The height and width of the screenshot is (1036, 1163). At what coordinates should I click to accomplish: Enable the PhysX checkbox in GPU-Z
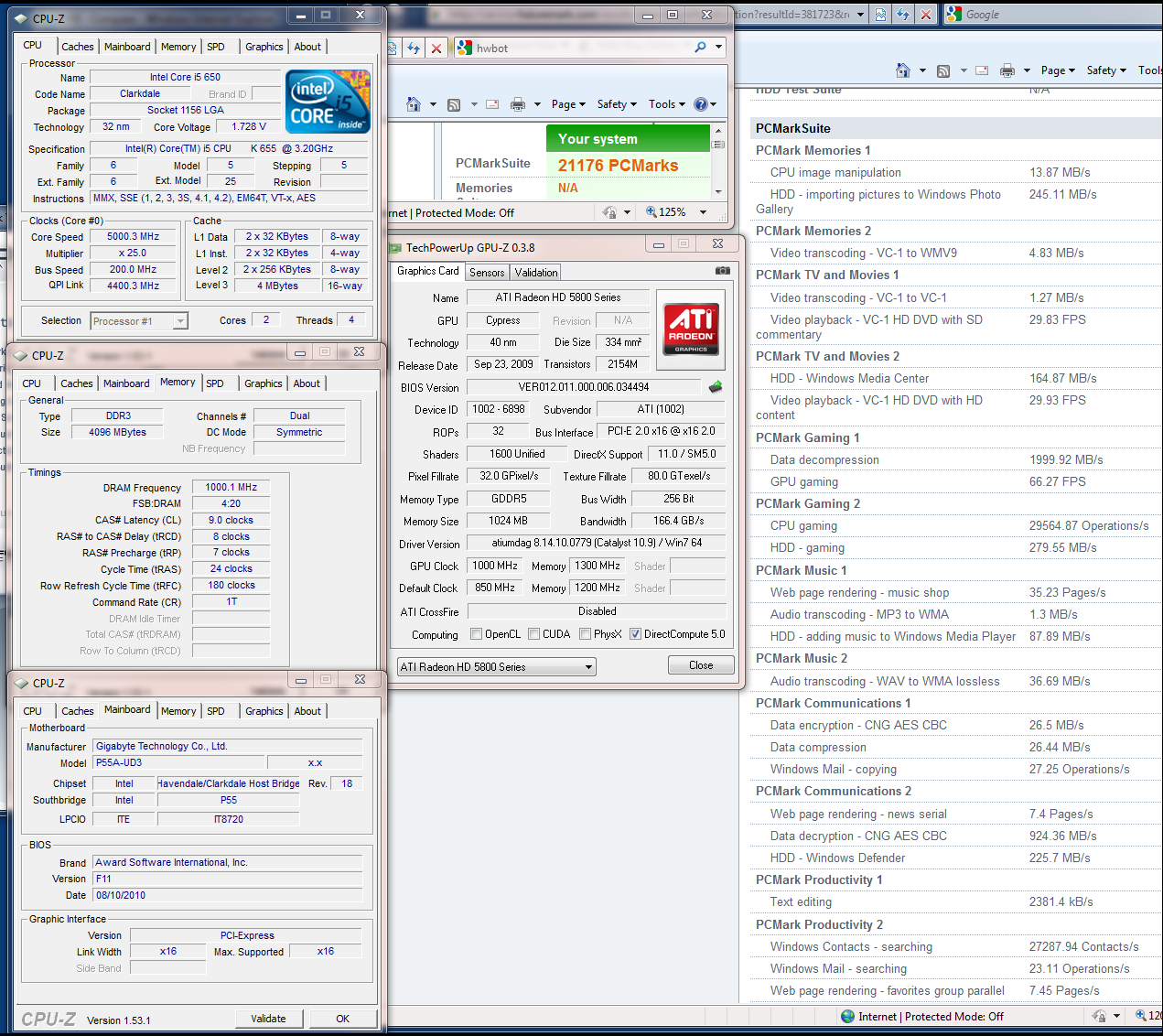click(x=585, y=634)
